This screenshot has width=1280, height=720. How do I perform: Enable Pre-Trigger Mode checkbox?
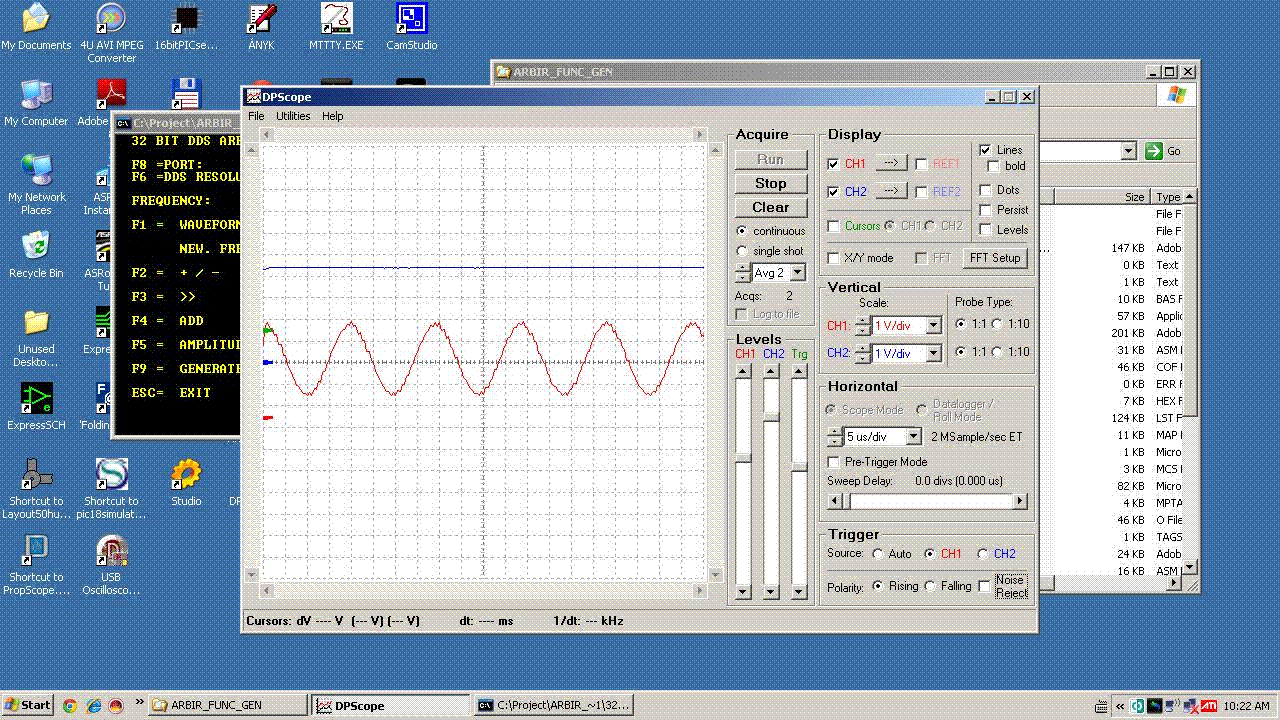coord(834,462)
